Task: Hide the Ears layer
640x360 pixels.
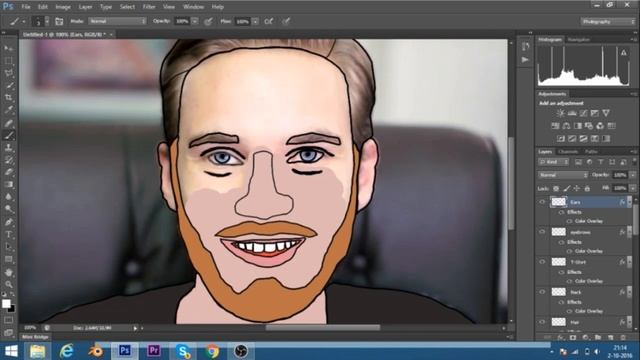Action: click(542, 202)
